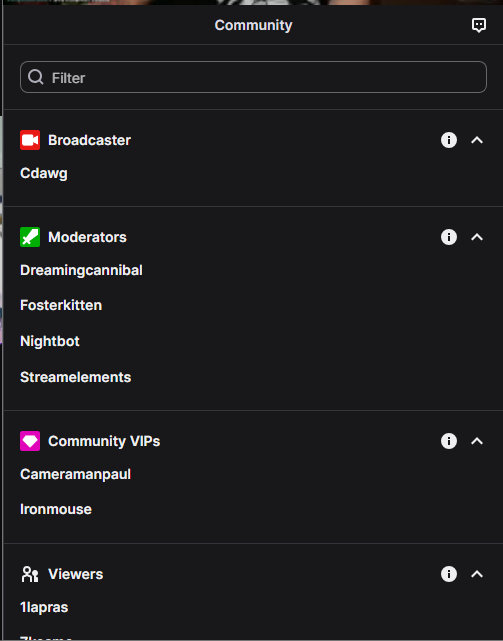Click viewer 1lapras in the list

44,607
